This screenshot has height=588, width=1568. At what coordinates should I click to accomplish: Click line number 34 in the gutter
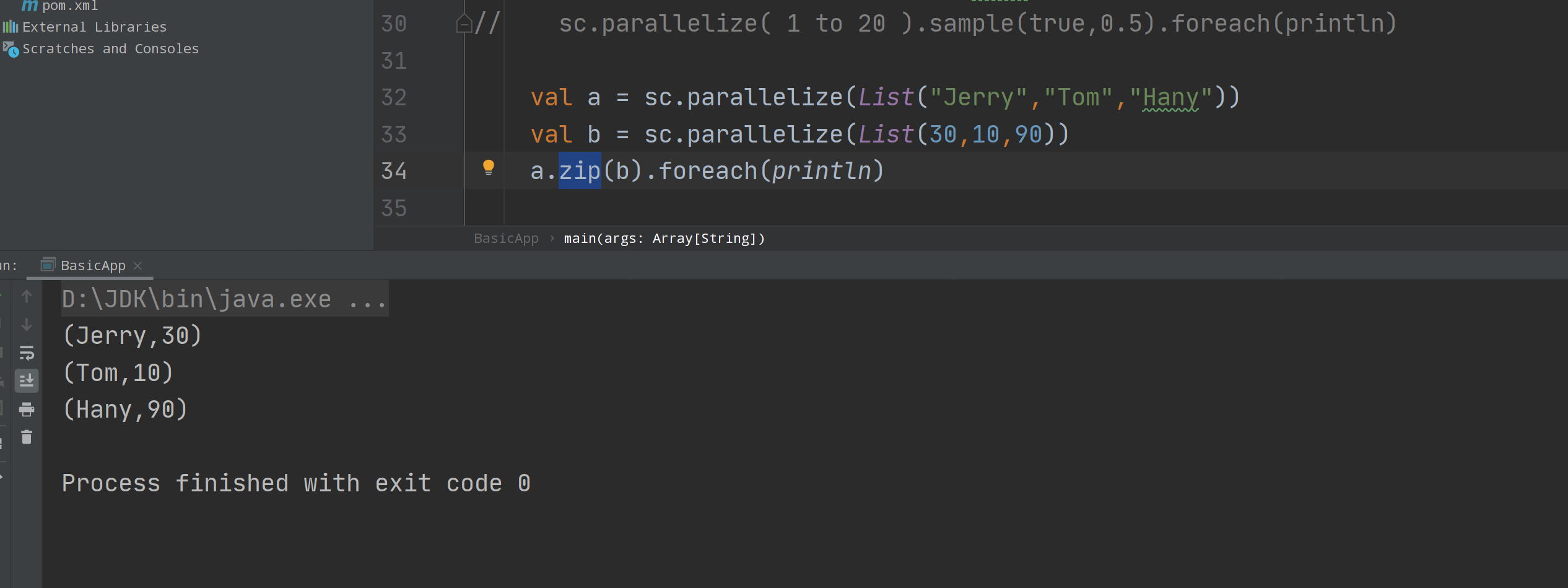[394, 171]
